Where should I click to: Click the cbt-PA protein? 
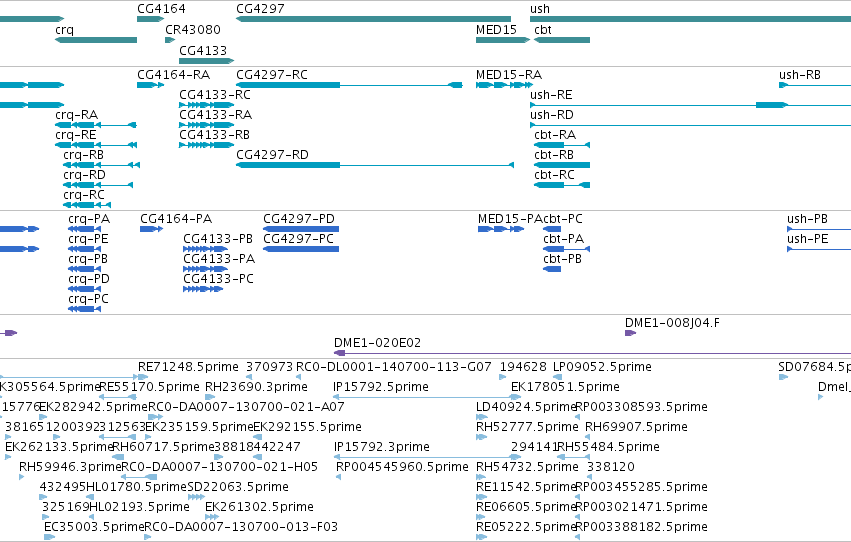[x=567, y=249]
